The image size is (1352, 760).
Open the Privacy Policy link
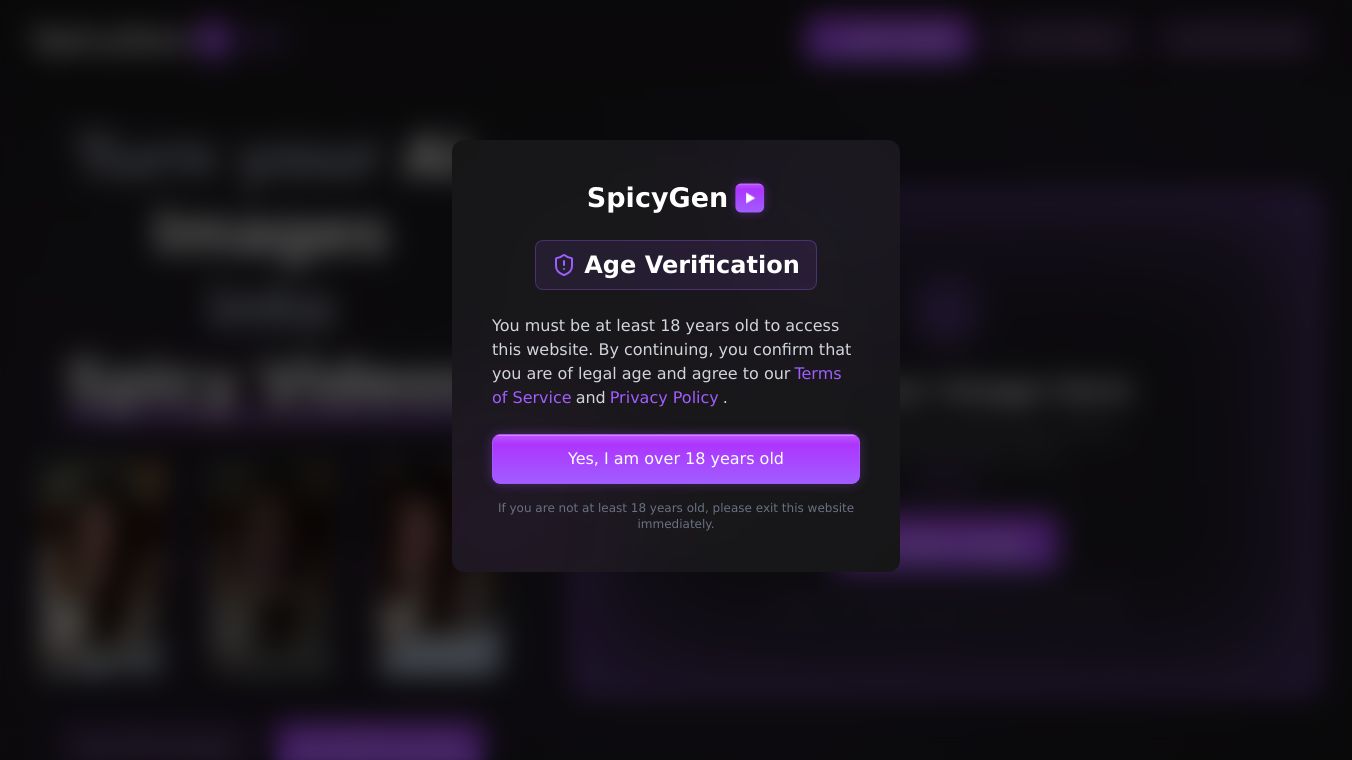coord(664,397)
